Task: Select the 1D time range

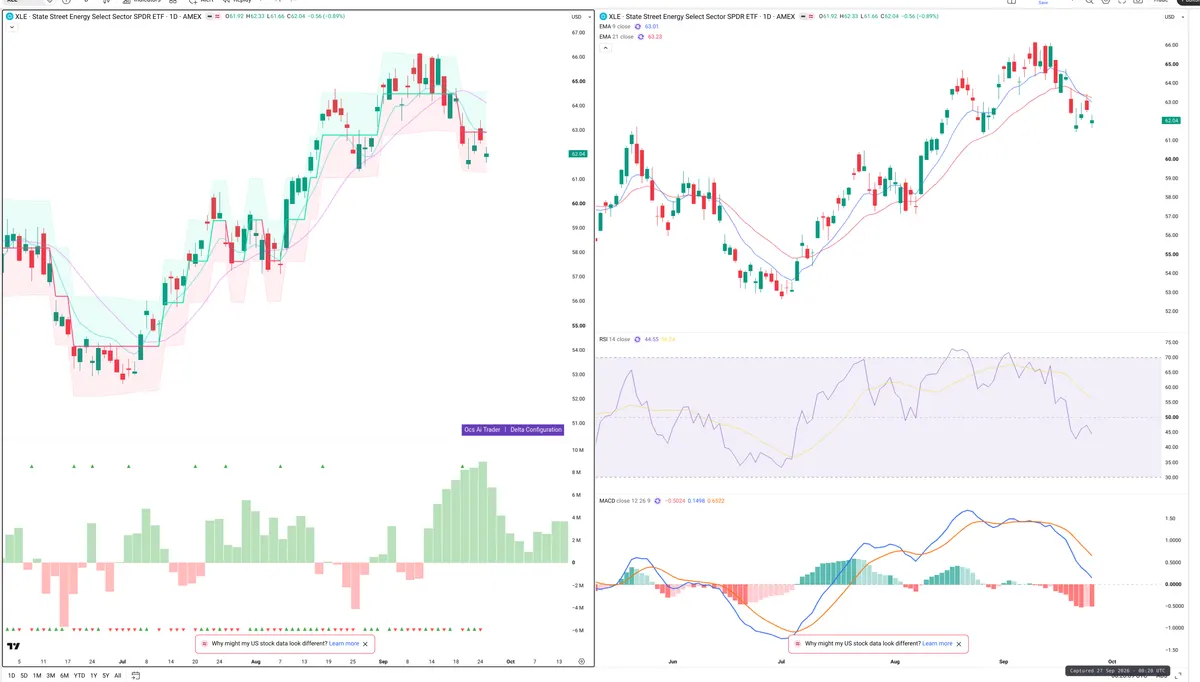Action: (10, 675)
